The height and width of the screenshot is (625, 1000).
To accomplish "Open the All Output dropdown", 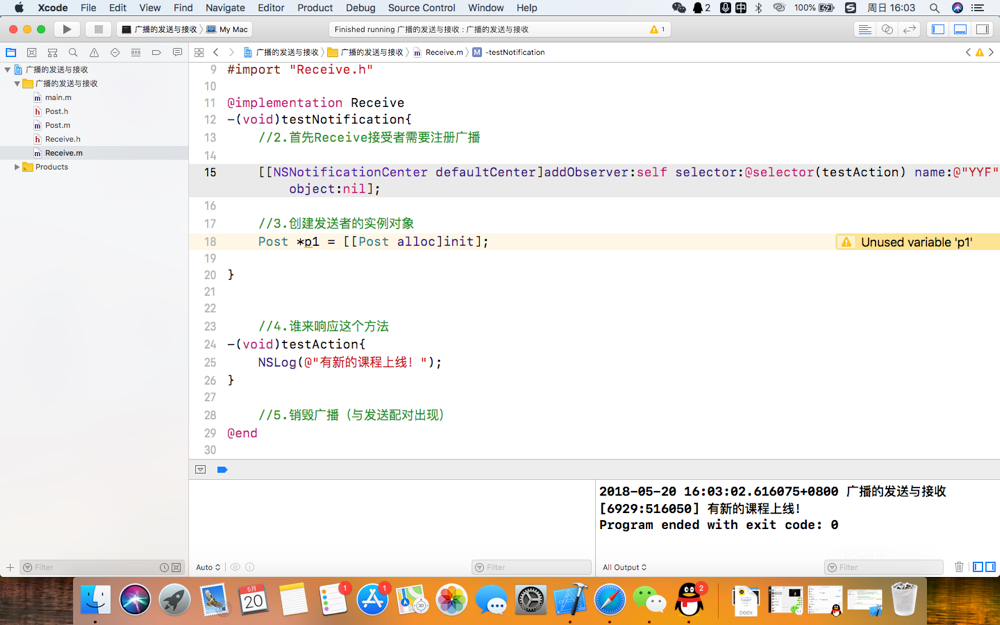I will pos(624,567).
